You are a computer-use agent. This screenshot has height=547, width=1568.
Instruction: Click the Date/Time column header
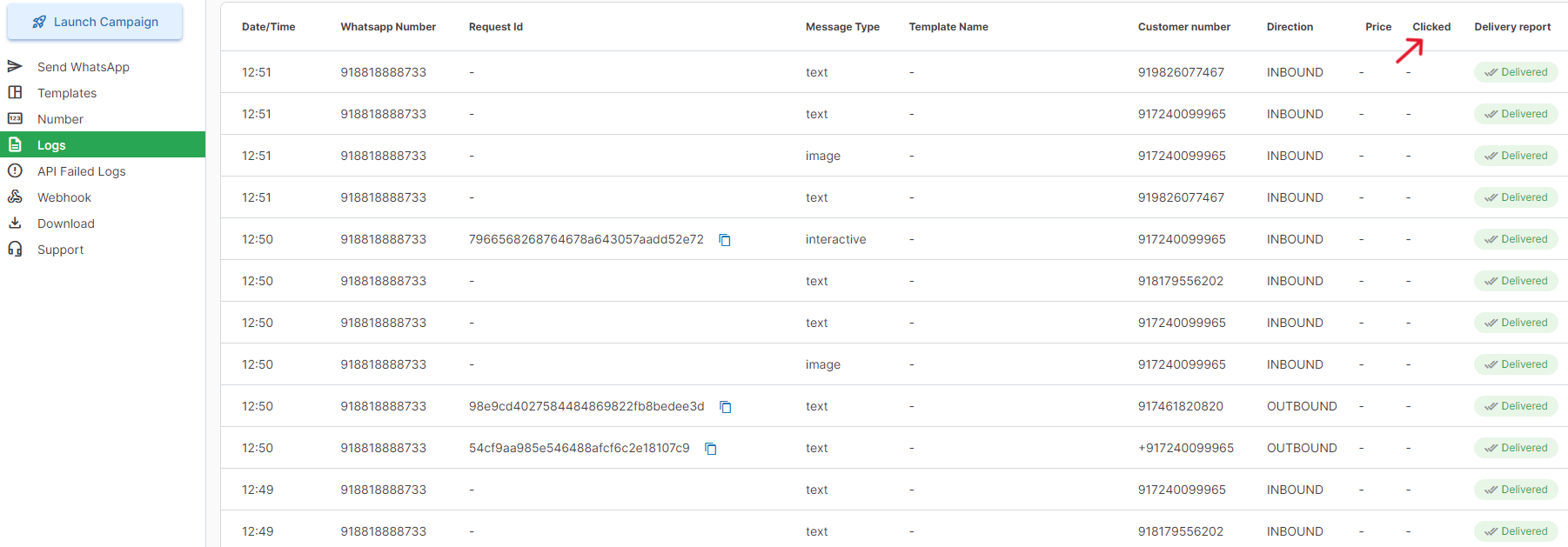[268, 27]
